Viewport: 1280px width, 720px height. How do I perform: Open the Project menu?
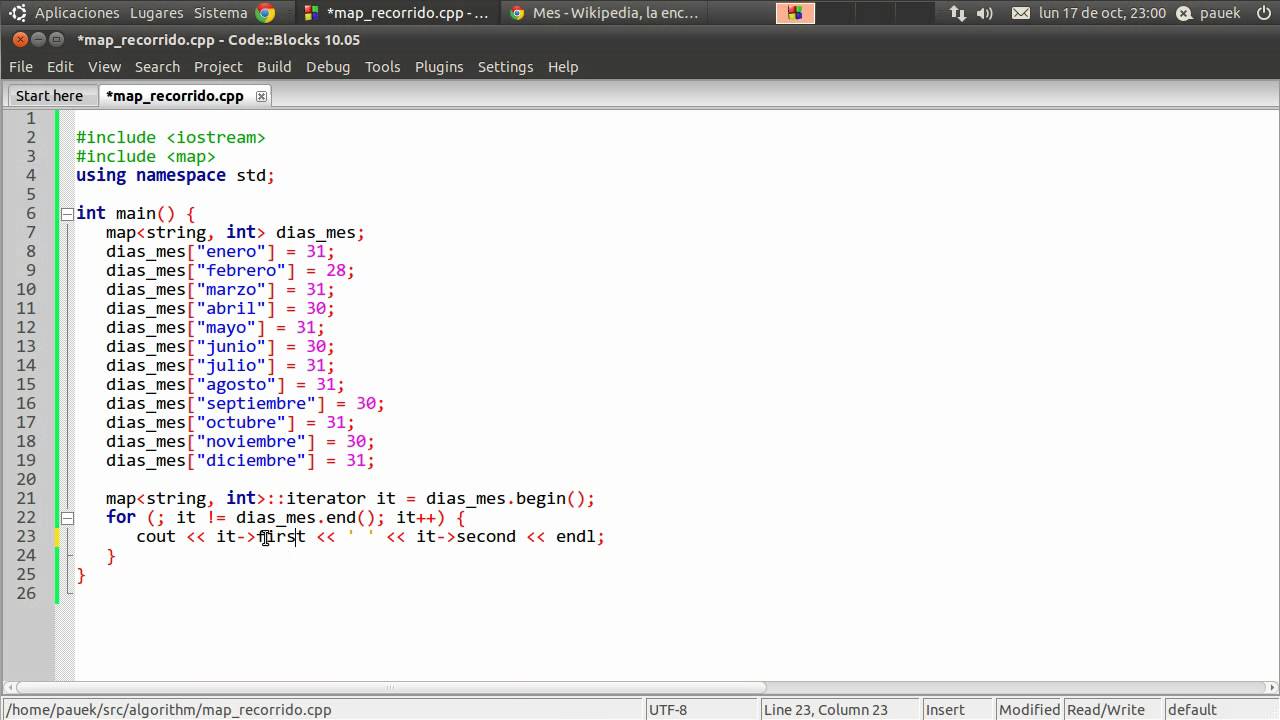coord(218,66)
